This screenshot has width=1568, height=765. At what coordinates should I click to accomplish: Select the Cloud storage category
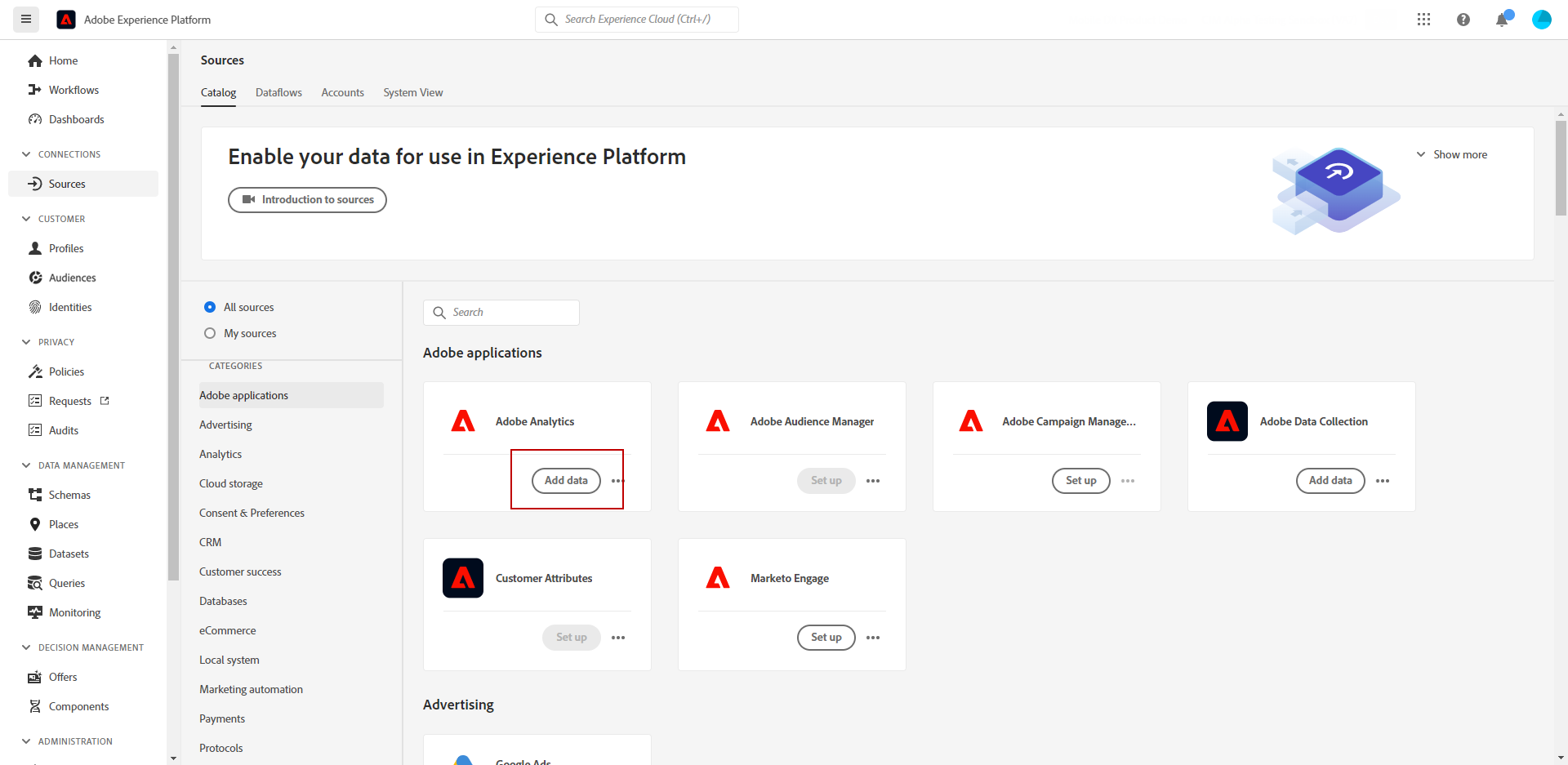[231, 483]
